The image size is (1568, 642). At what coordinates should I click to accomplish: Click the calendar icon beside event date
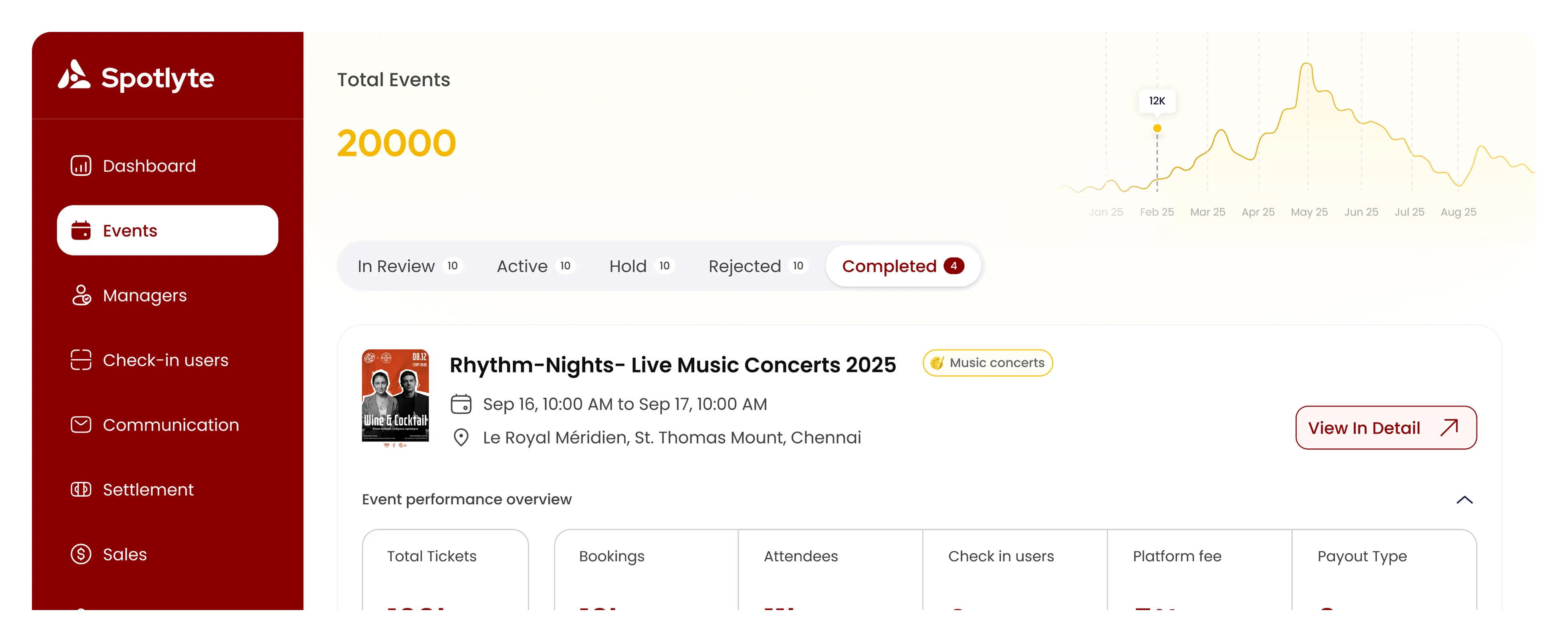click(461, 404)
